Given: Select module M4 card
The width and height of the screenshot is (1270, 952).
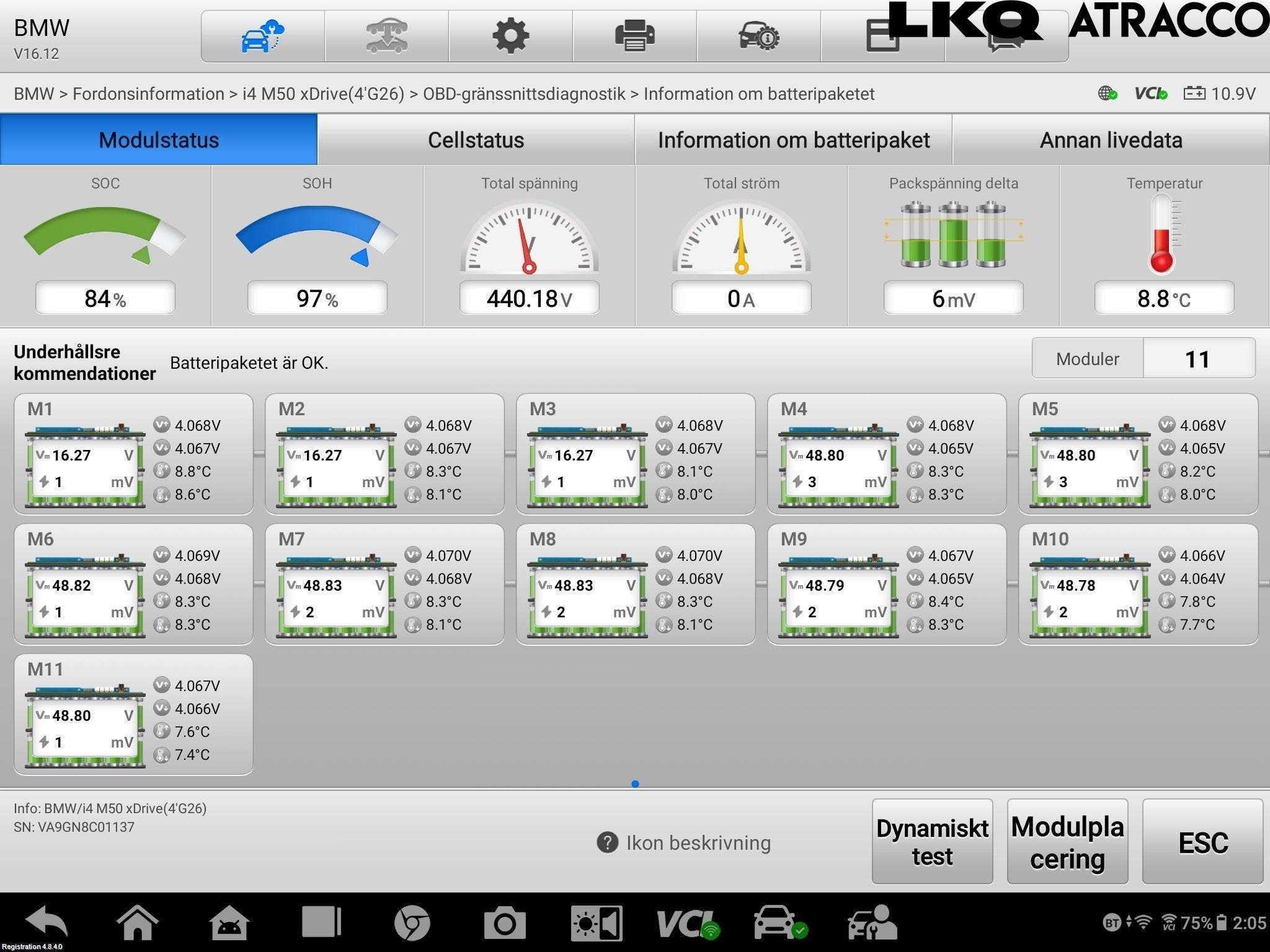Looking at the screenshot, I should click(x=887, y=454).
